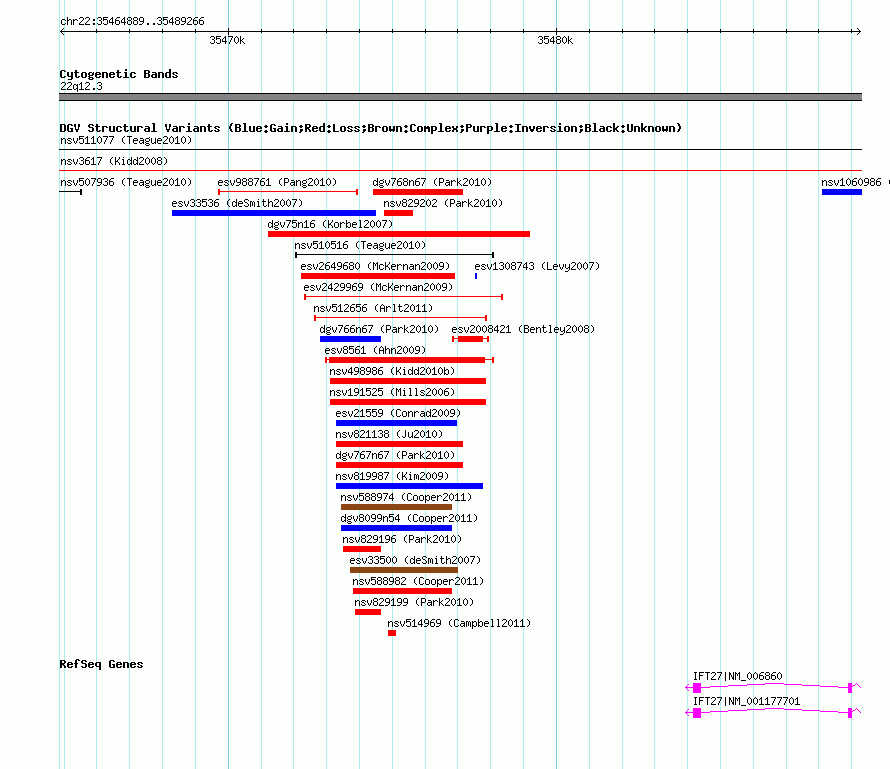Click the black nsv510516 (Teague2010) span line
Screen dimensions: 890x769
(394, 255)
